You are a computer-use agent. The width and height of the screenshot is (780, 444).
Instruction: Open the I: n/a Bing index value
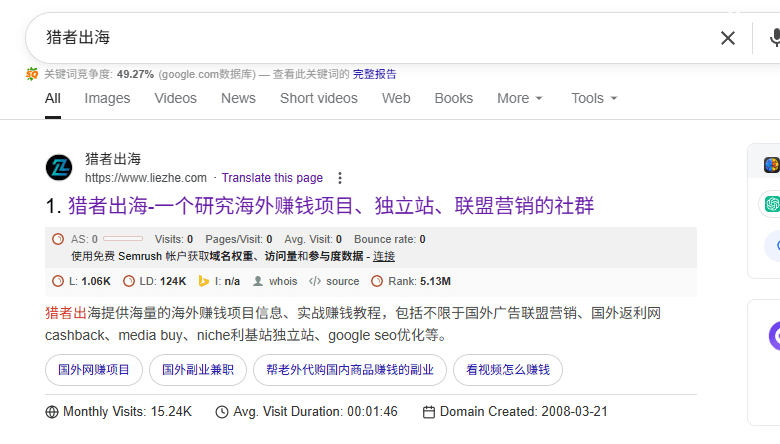[x=227, y=281]
